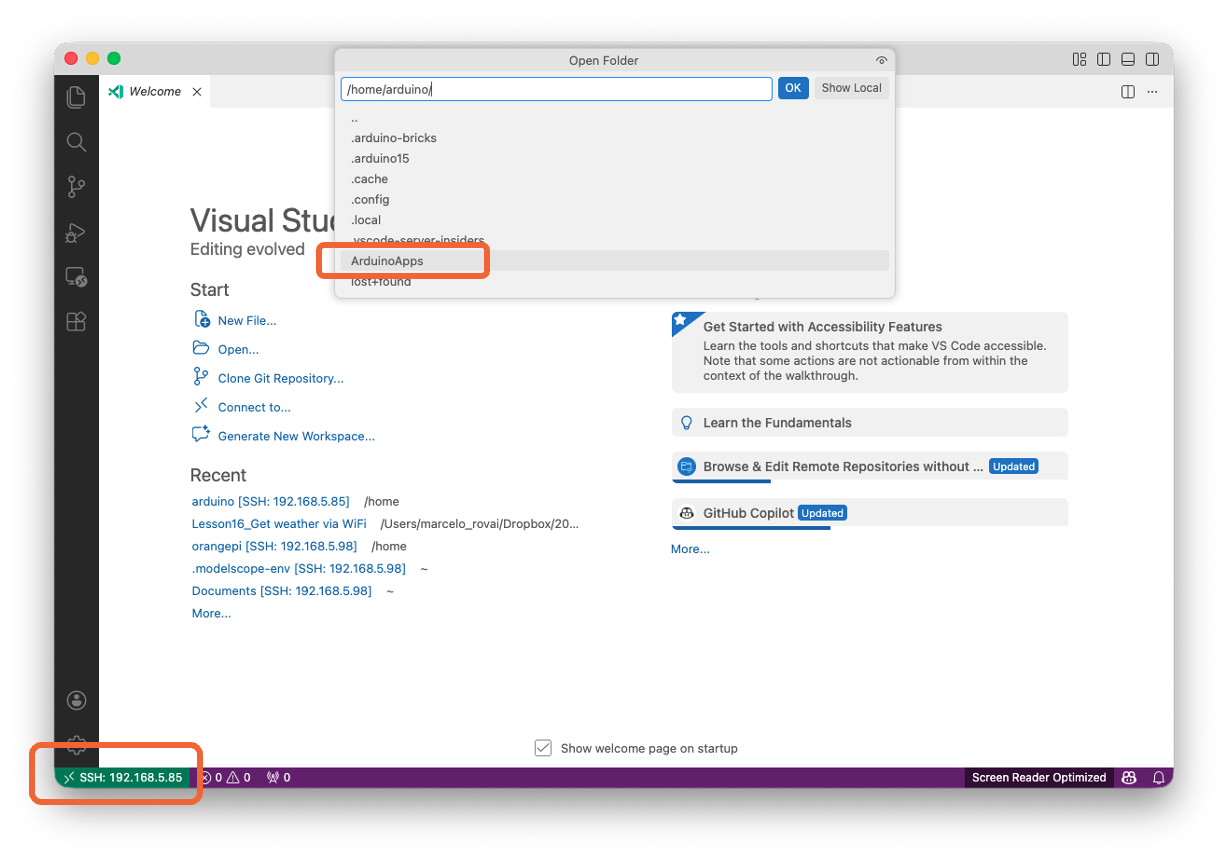Split the editor to the right

coord(1128,91)
